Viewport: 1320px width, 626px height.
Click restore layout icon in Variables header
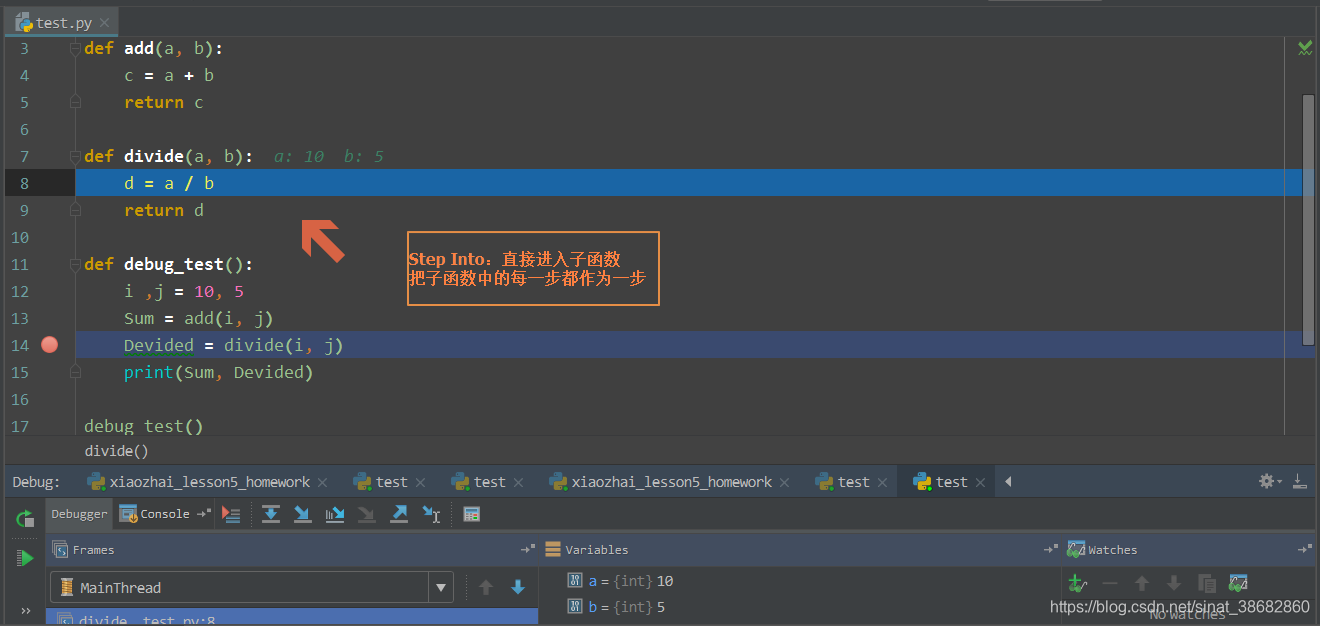coord(1051,550)
